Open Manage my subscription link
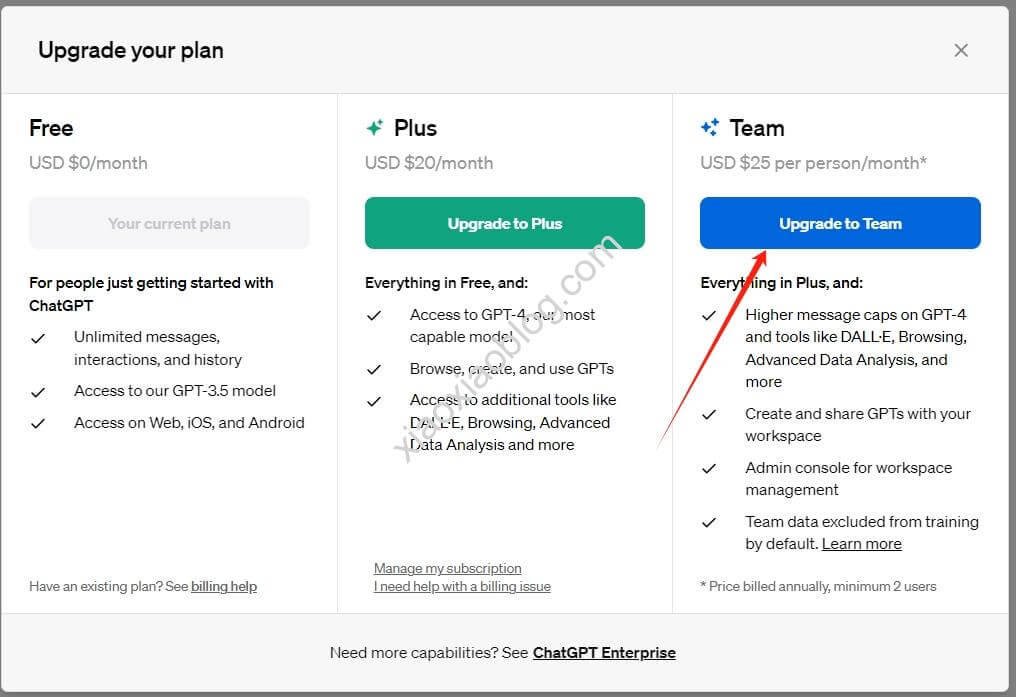This screenshot has height=697, width=1016. (447, 568)
